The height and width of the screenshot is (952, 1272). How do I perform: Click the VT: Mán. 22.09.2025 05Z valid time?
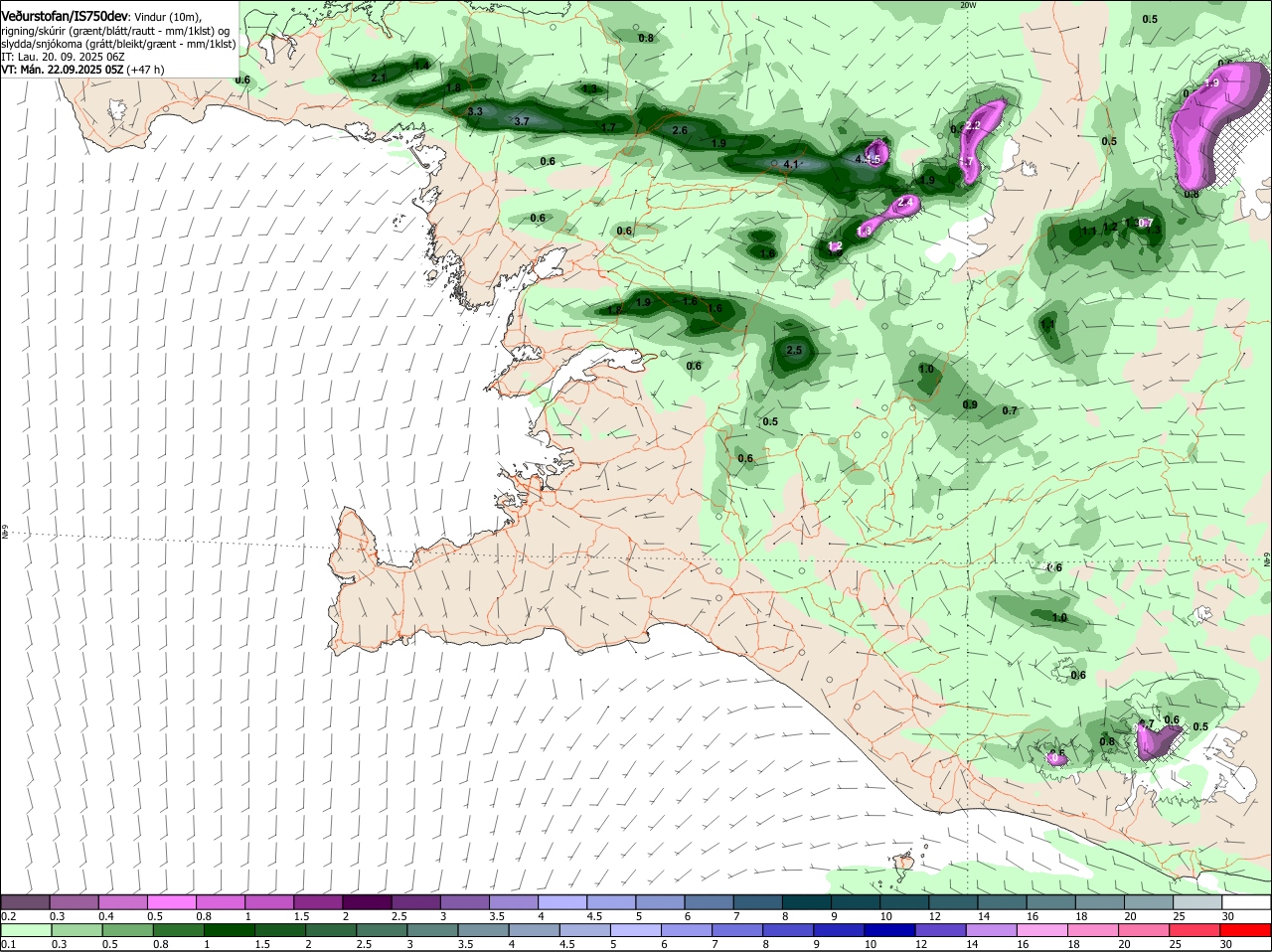tap(63, 70)
